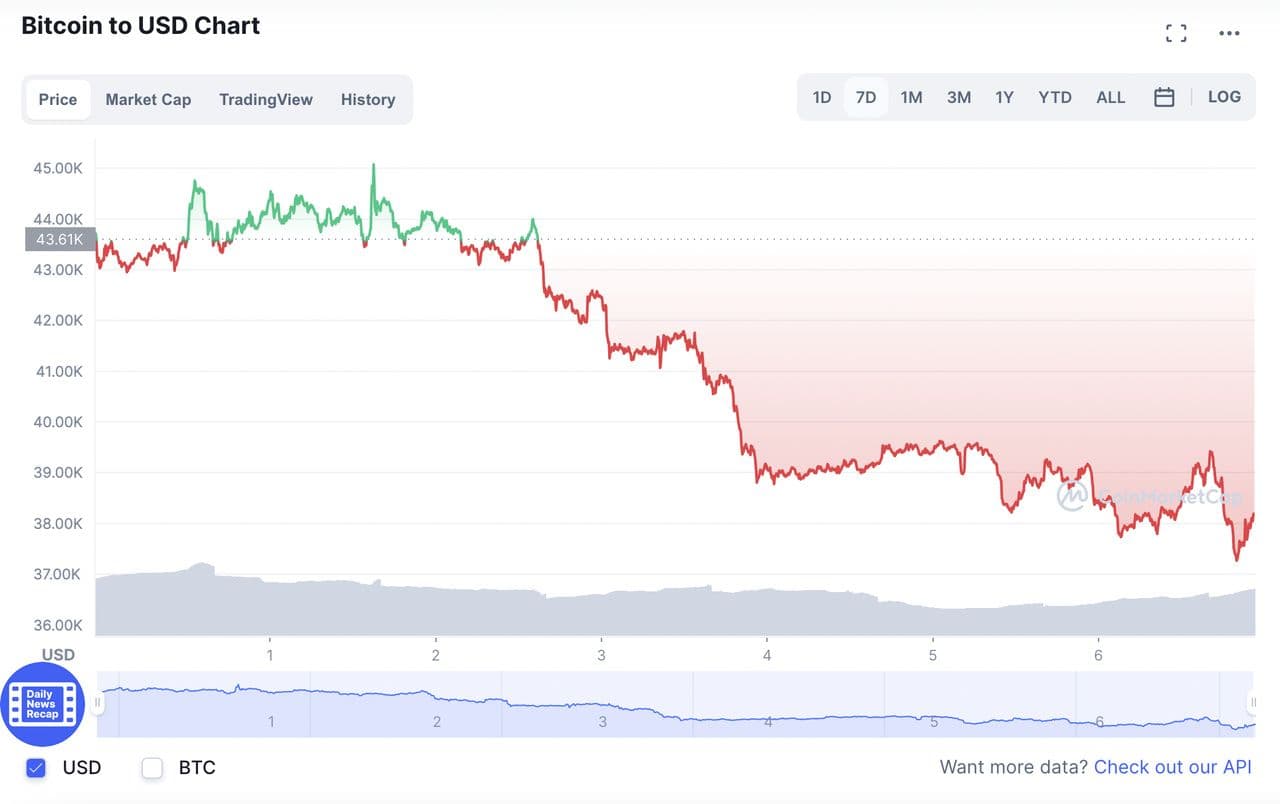Follow the Check out our API link
Viewport: 1280px width, 804px height.
(x=1172, y=768)
